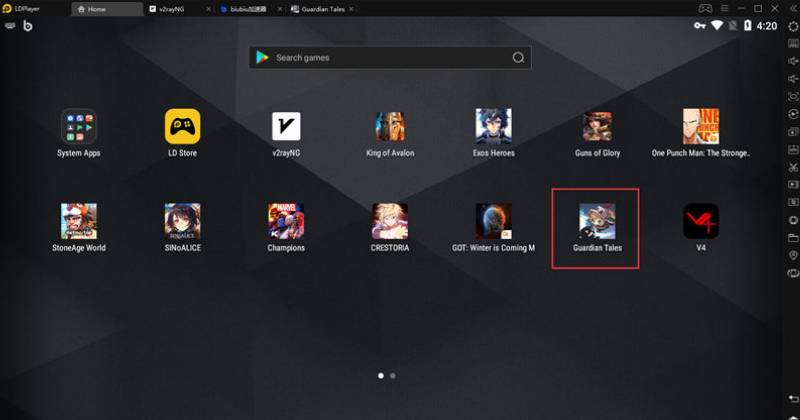Click the 4:20 clock
This screenshot has width=800, height=420.
pos(767,26)
